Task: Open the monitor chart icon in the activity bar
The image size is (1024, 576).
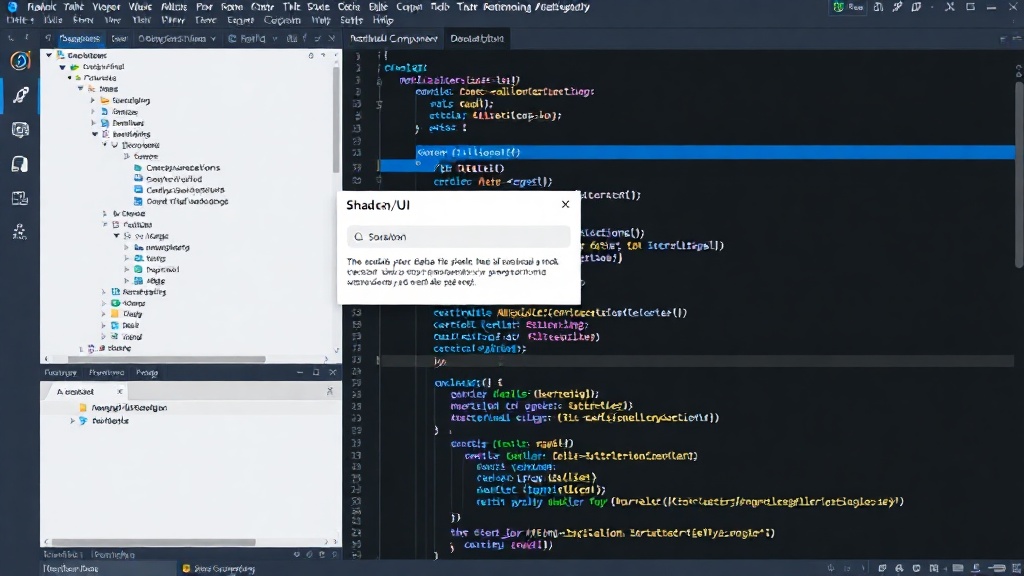Action: [x=20, y=198]
